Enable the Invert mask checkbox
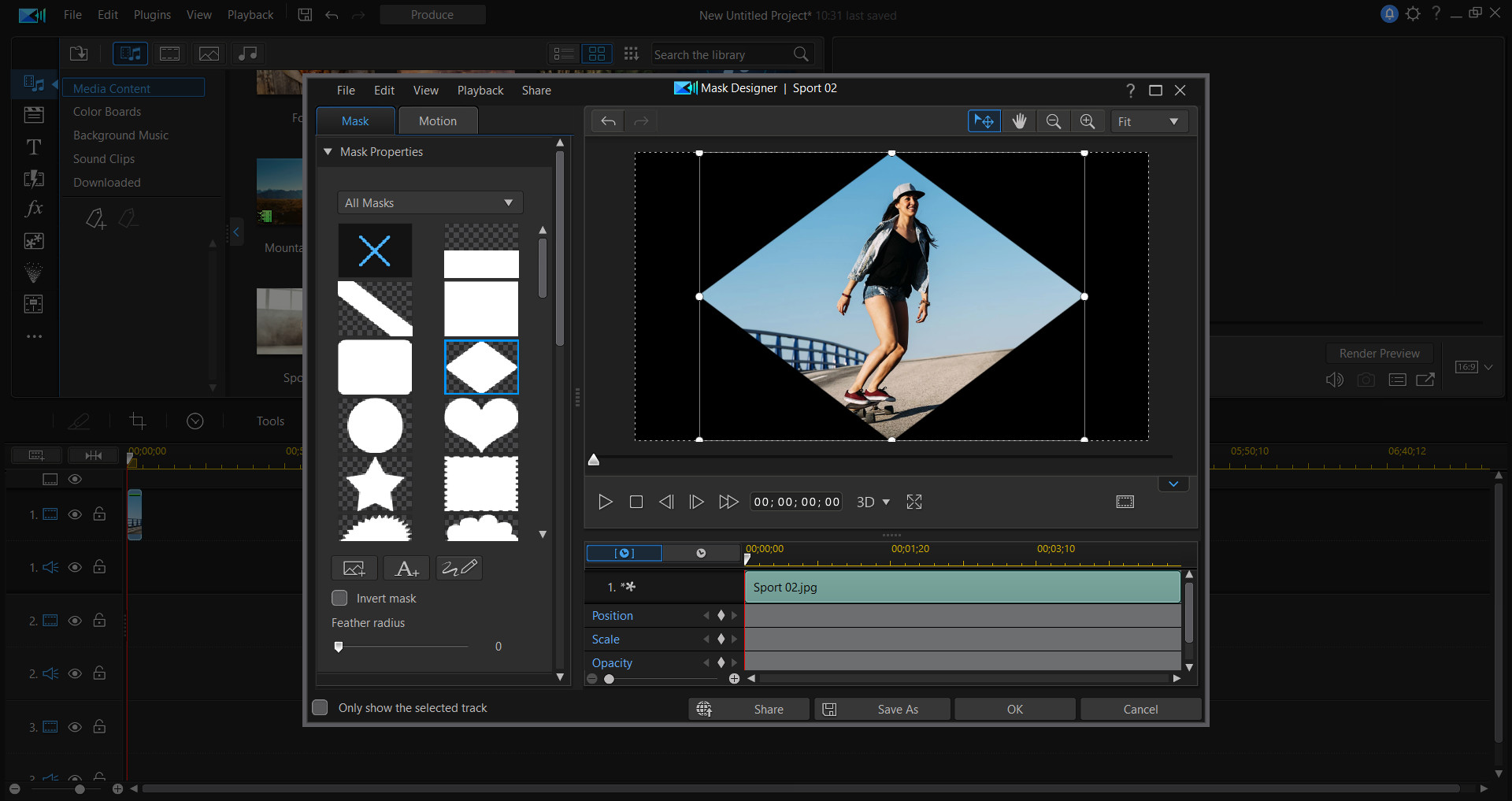The width and height of the screenshot is (1512, 801). (339, 598)
